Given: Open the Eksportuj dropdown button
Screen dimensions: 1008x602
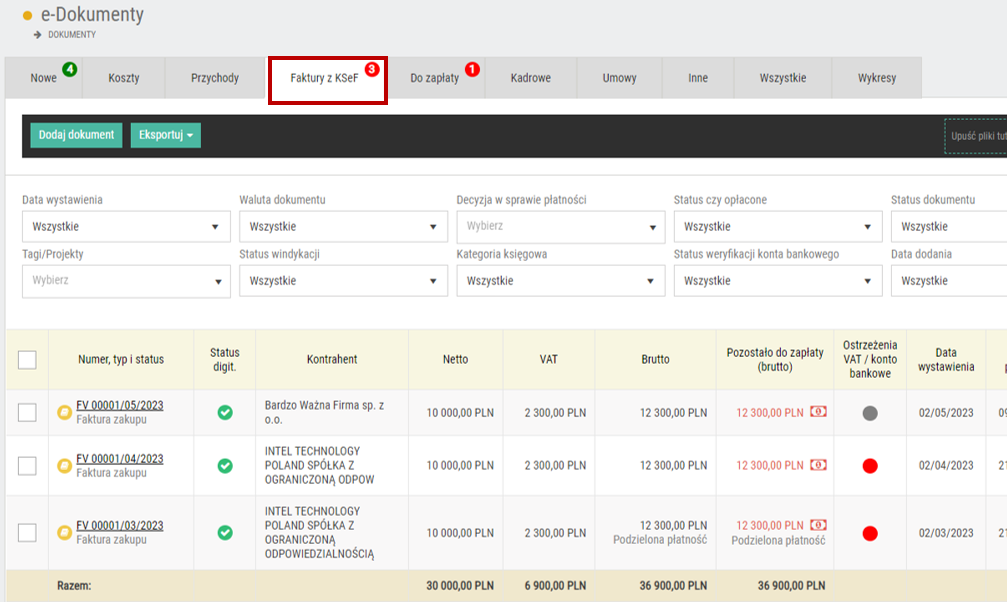Looking at the screenshot, I should [166, 135].
